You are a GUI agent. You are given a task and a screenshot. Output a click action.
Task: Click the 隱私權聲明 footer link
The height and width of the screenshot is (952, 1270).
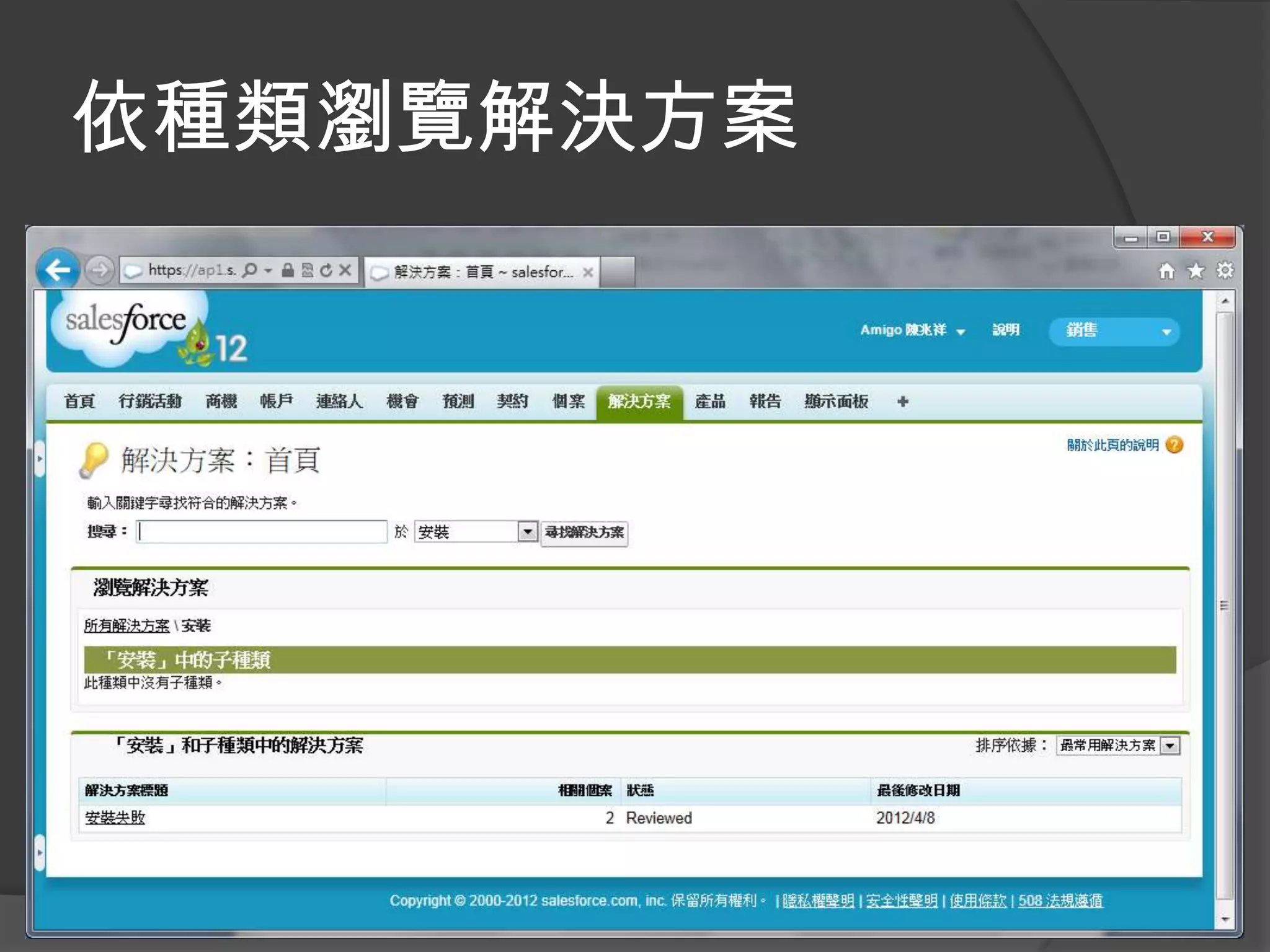point(818,901)
